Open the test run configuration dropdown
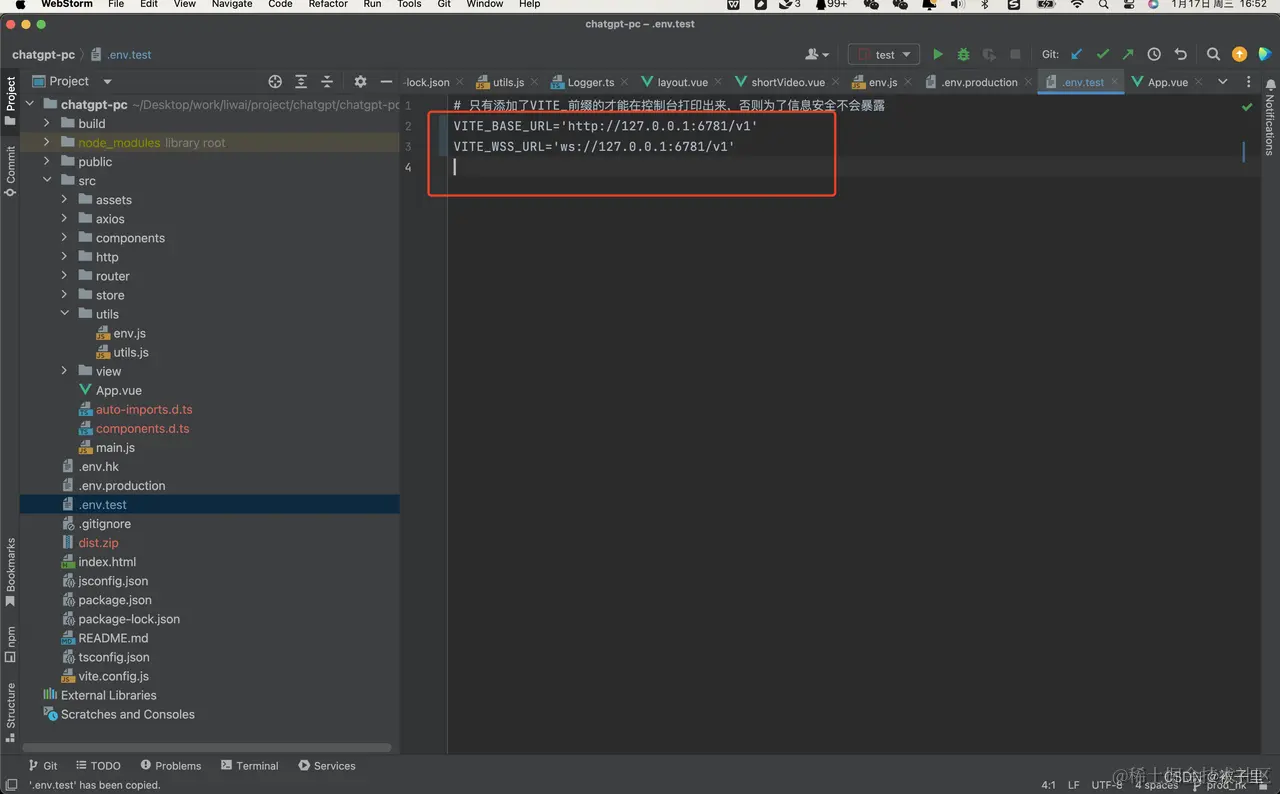1280x794 pixels. point(884,55)
